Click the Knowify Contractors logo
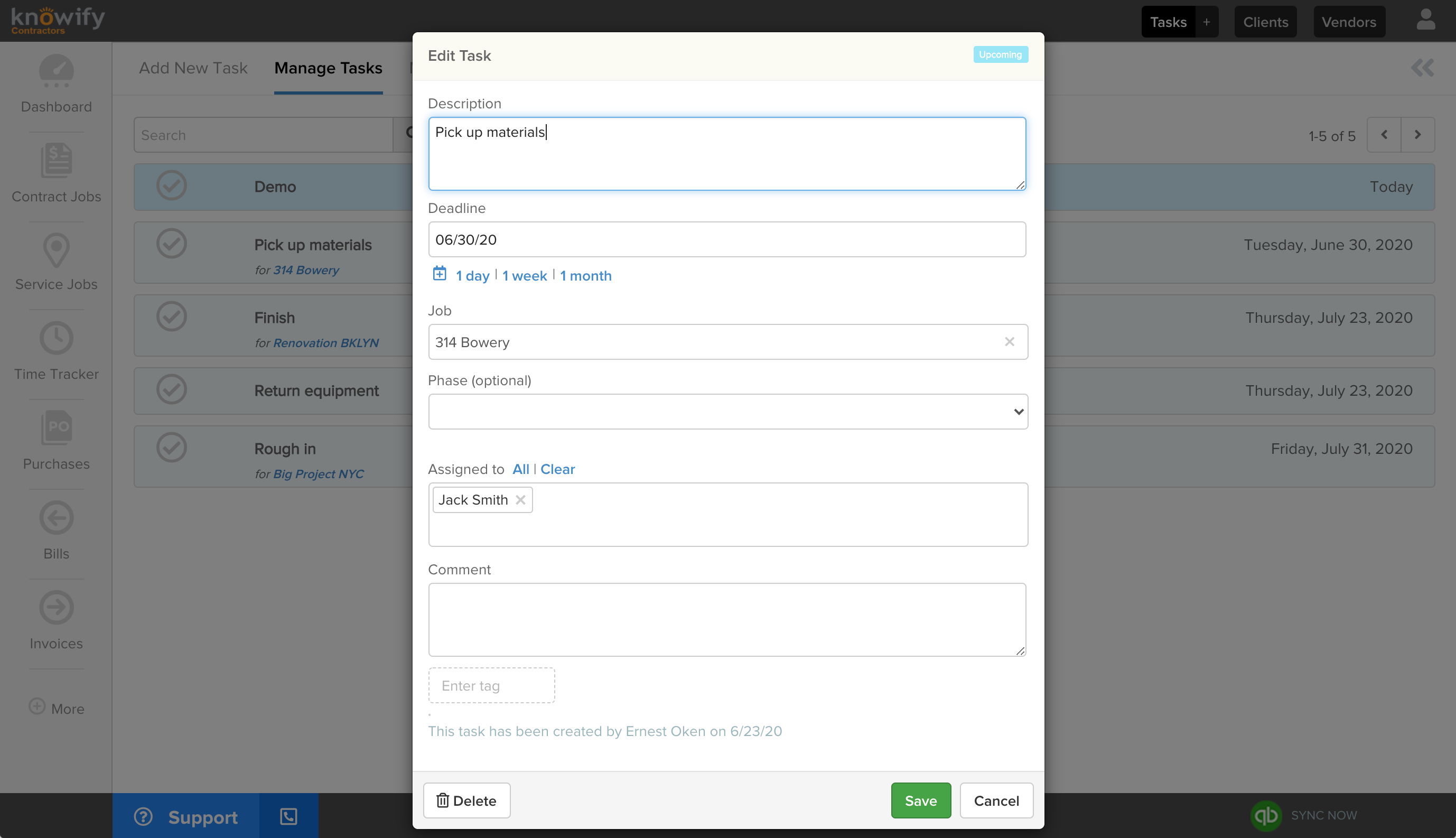 click(58, 21)
